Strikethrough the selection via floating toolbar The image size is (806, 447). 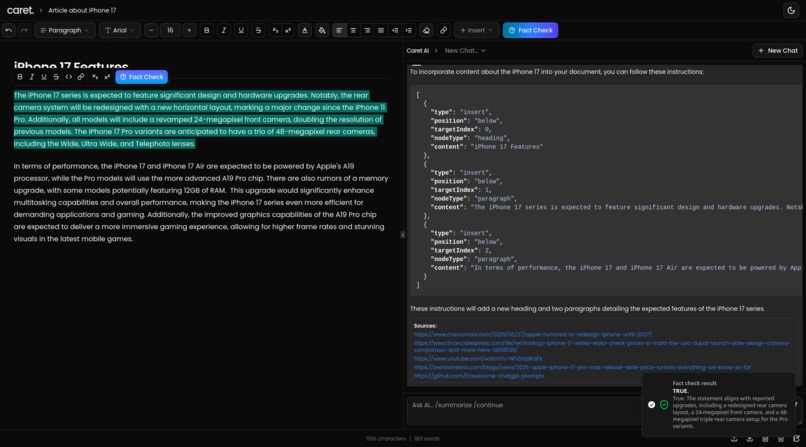pyautogui.click(x=56, y=77)
